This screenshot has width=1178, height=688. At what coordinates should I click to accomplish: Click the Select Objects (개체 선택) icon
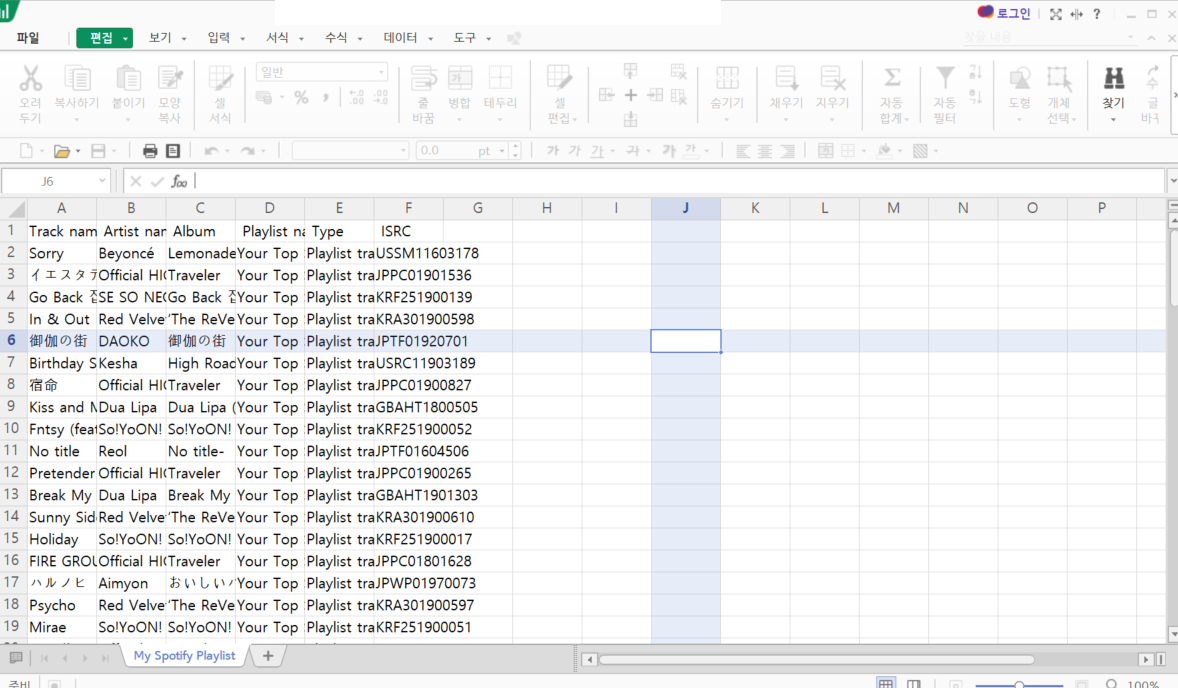[1059, 78]
